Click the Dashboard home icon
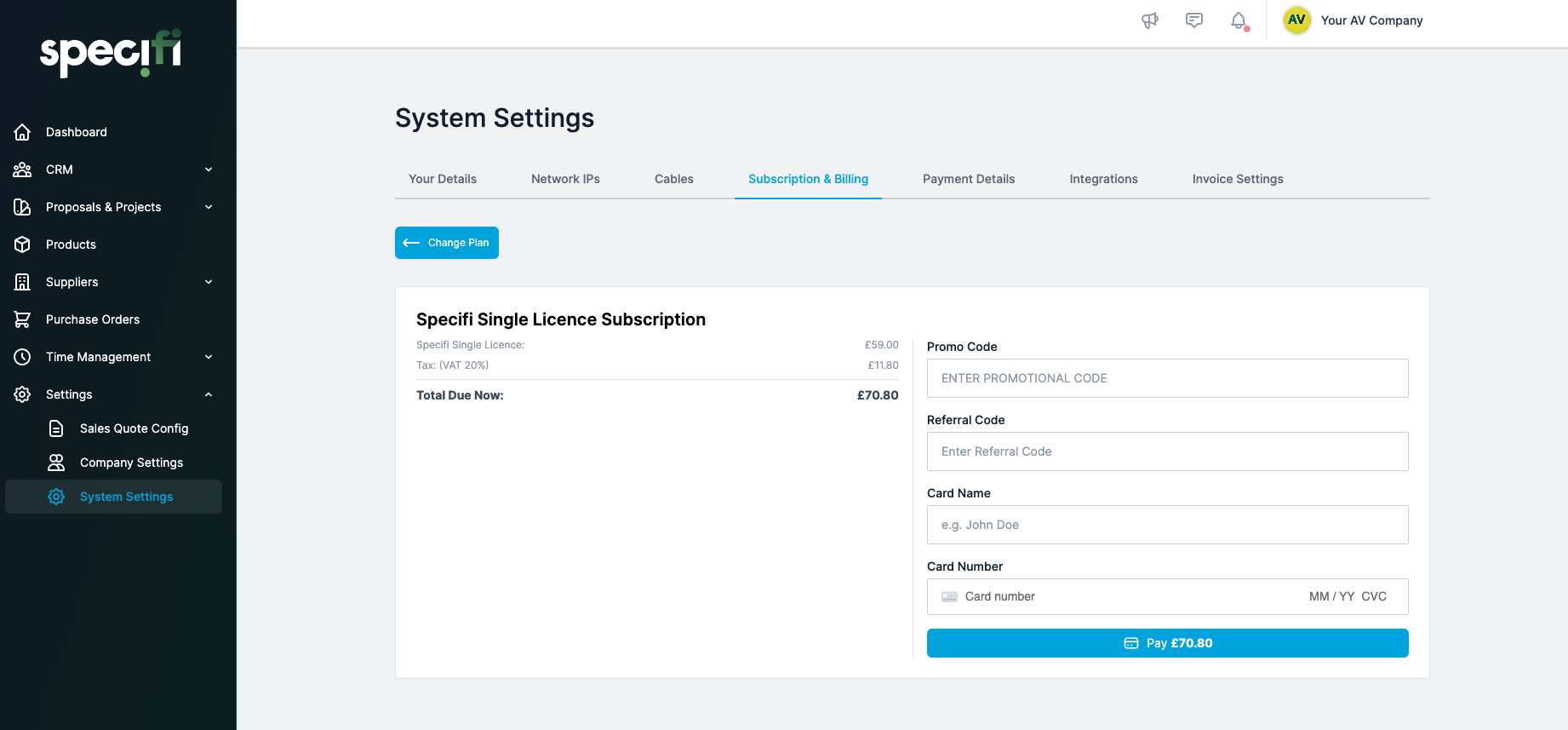 (23, 132)
